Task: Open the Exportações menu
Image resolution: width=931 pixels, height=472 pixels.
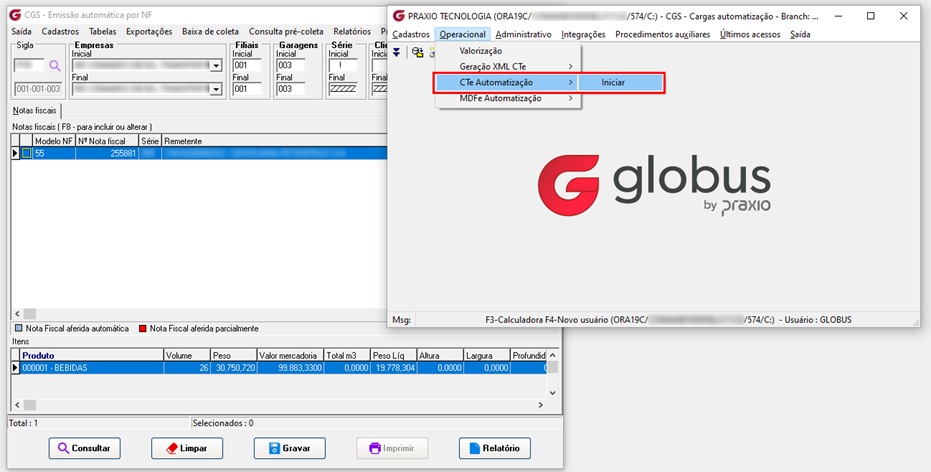Action: pos(149,31)
